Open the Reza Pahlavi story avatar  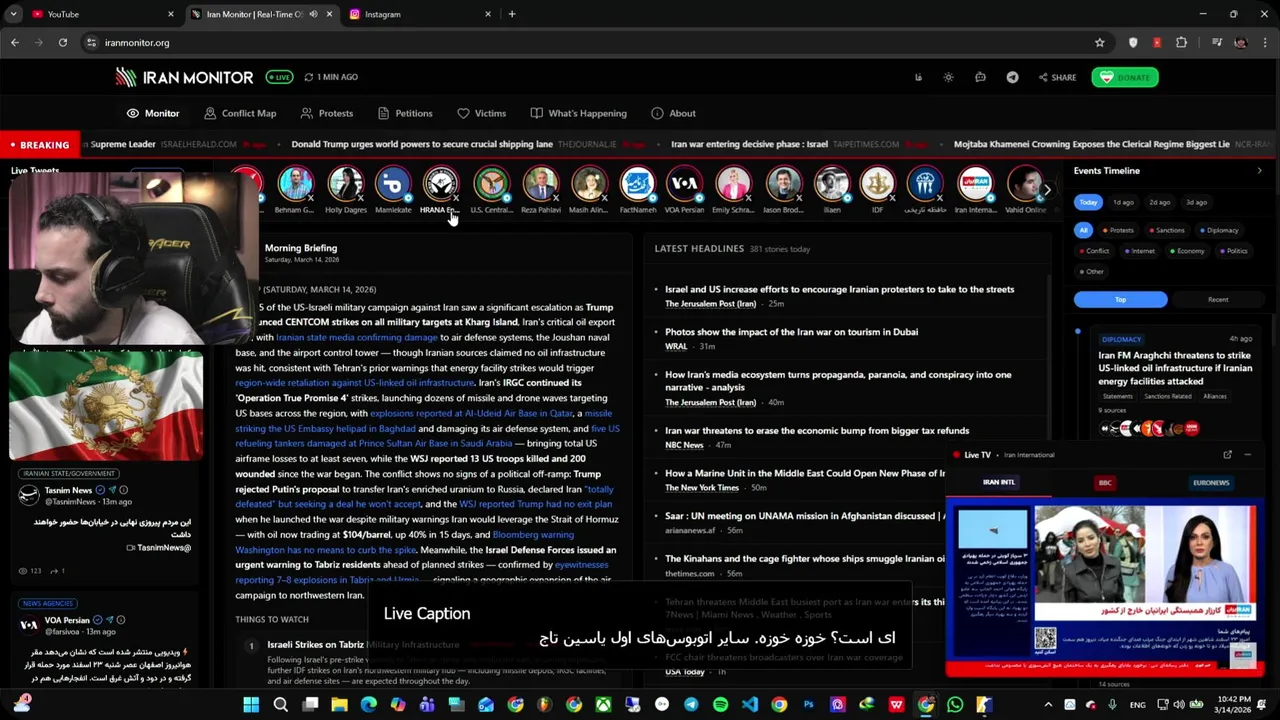coord(540,185)
